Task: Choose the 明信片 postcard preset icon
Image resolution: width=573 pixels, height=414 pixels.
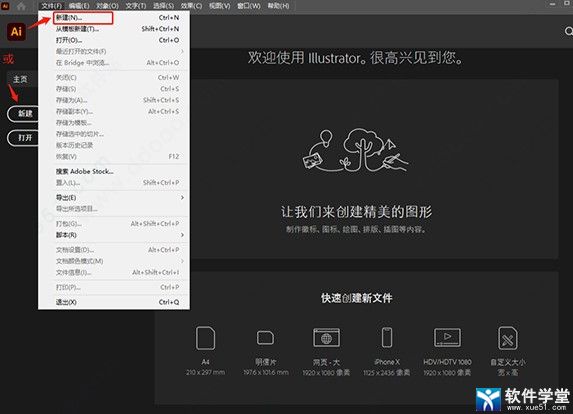Action: (266, 338)
